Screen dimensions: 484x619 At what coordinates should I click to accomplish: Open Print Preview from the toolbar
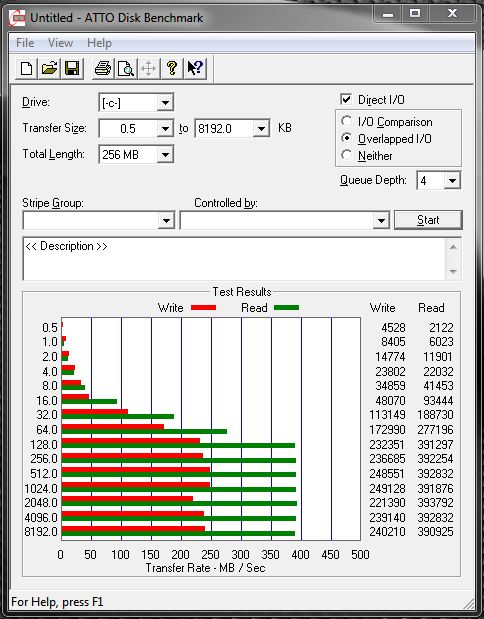(126, 68)
